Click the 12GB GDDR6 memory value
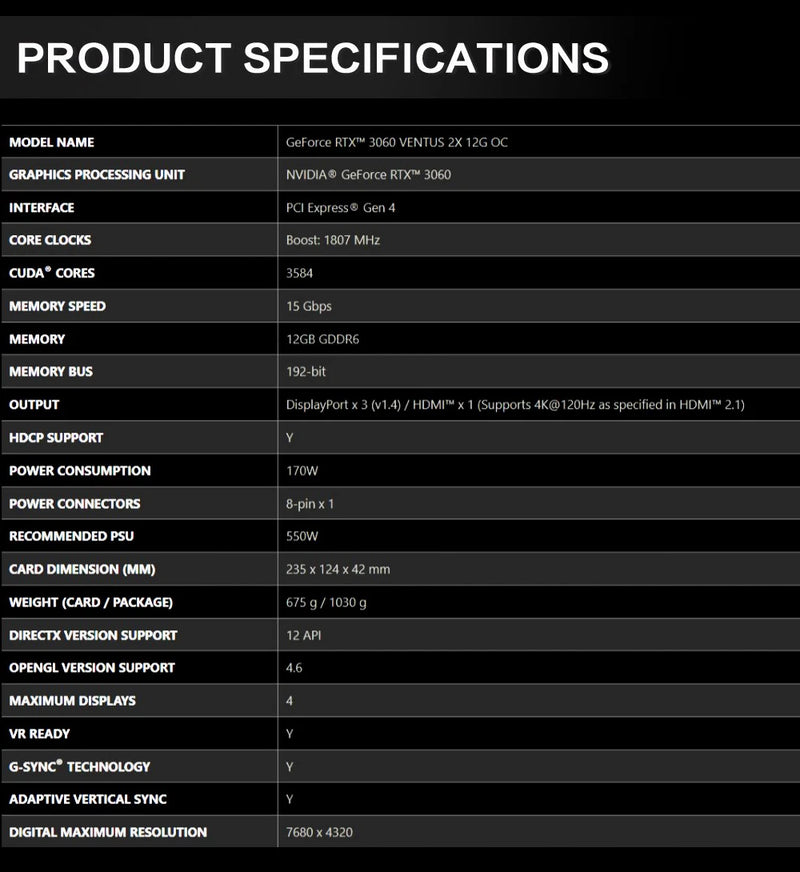Screen dimensions: 800x872 tap(323, 339)
